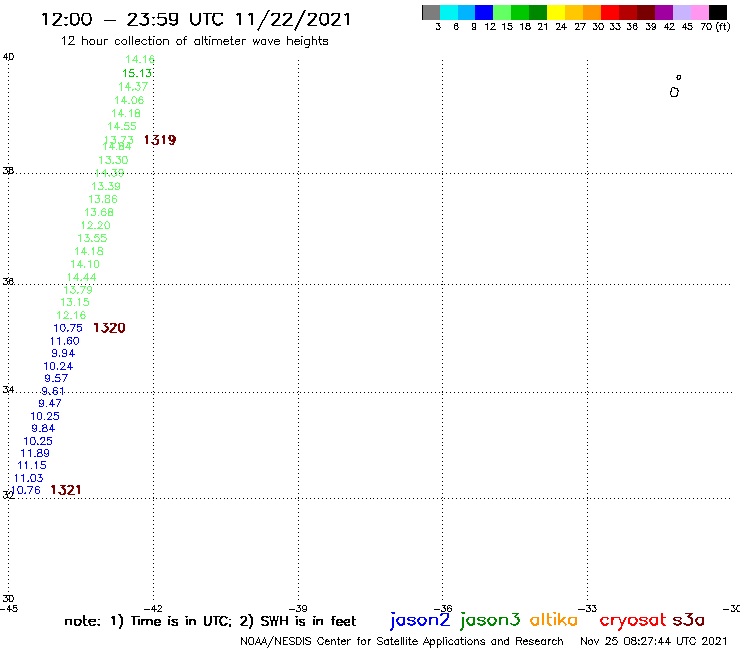Click the larger island outline on map

tap(674, 92)
